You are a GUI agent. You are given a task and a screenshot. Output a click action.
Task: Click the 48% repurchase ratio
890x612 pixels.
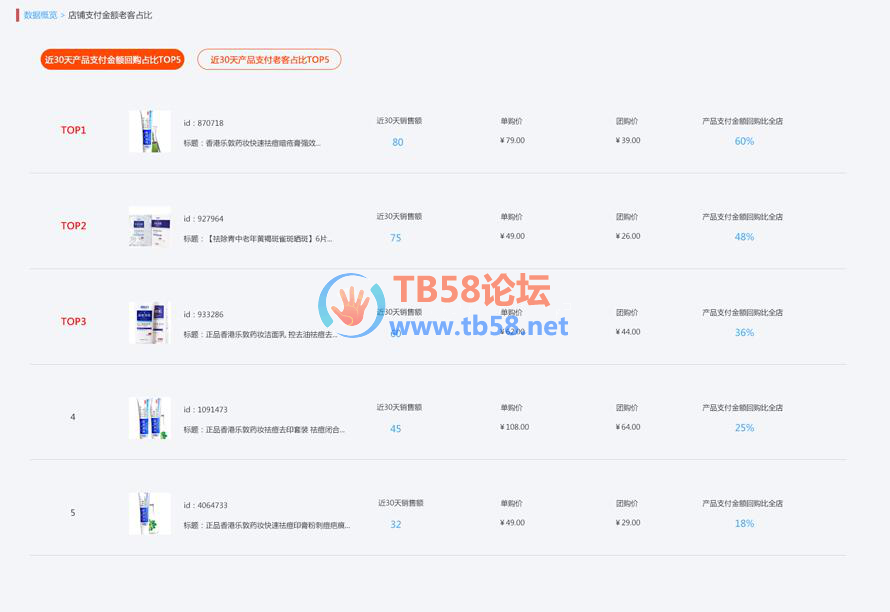[x=744, y=237]
